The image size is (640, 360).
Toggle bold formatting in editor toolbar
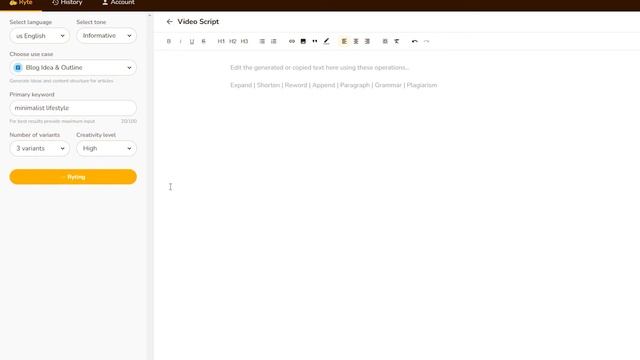pyautogui.click(x=169, y=41)
